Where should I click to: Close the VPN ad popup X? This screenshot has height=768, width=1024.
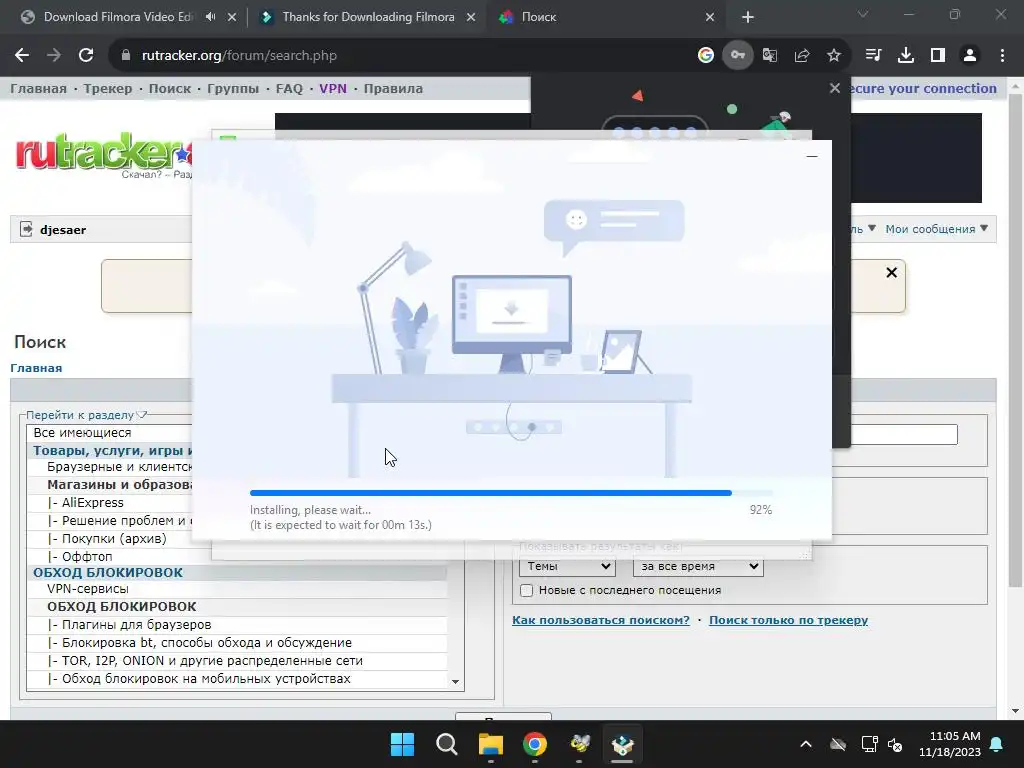point(835,88)
